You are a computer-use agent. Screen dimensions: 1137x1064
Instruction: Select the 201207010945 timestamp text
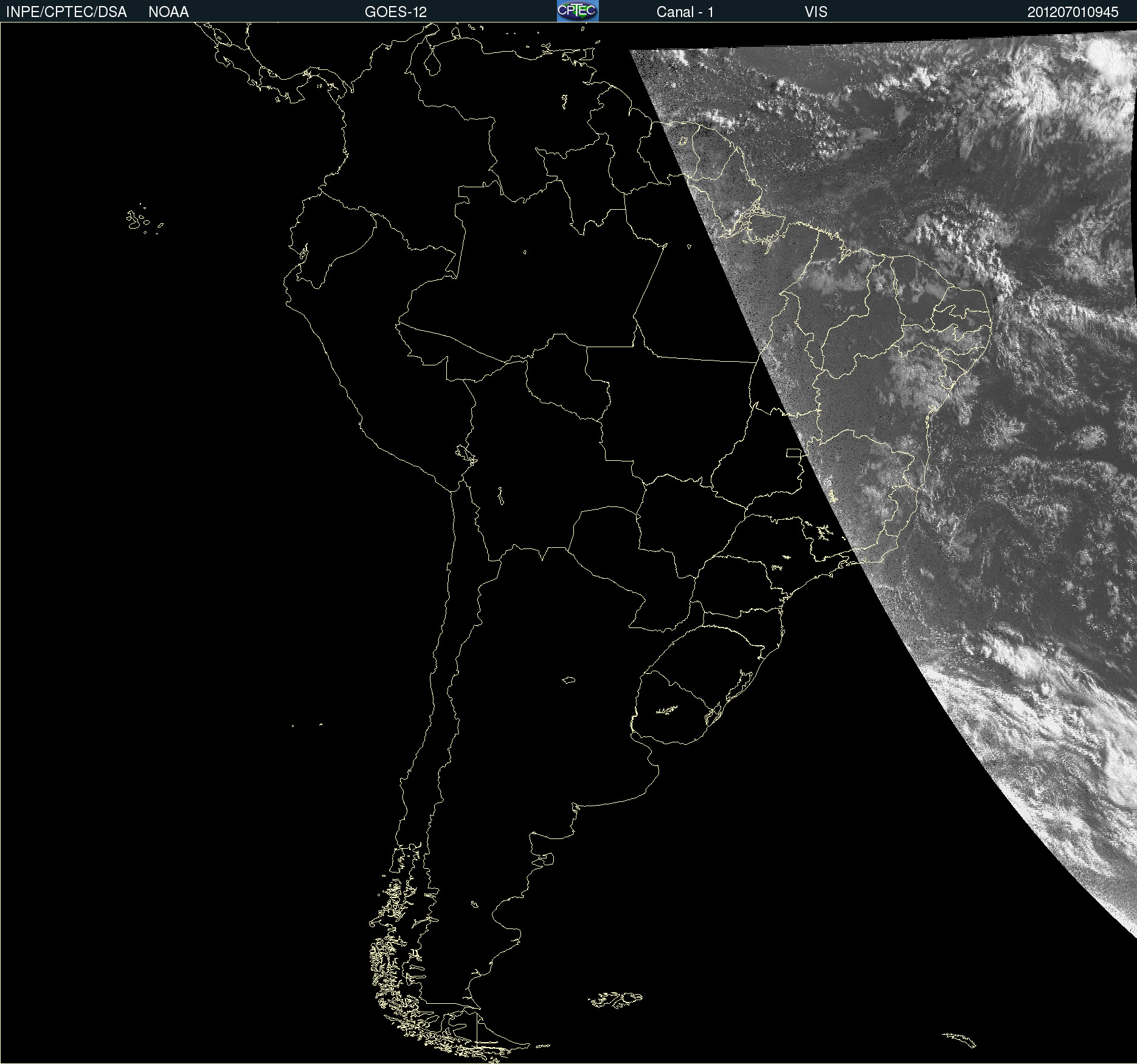point(1073,12)
